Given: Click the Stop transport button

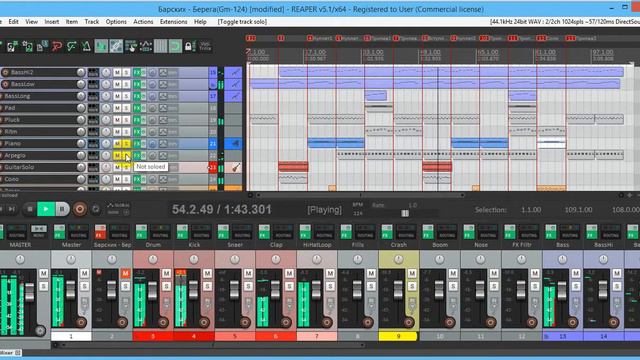Looking at the screenshot, I should point(29,209).
